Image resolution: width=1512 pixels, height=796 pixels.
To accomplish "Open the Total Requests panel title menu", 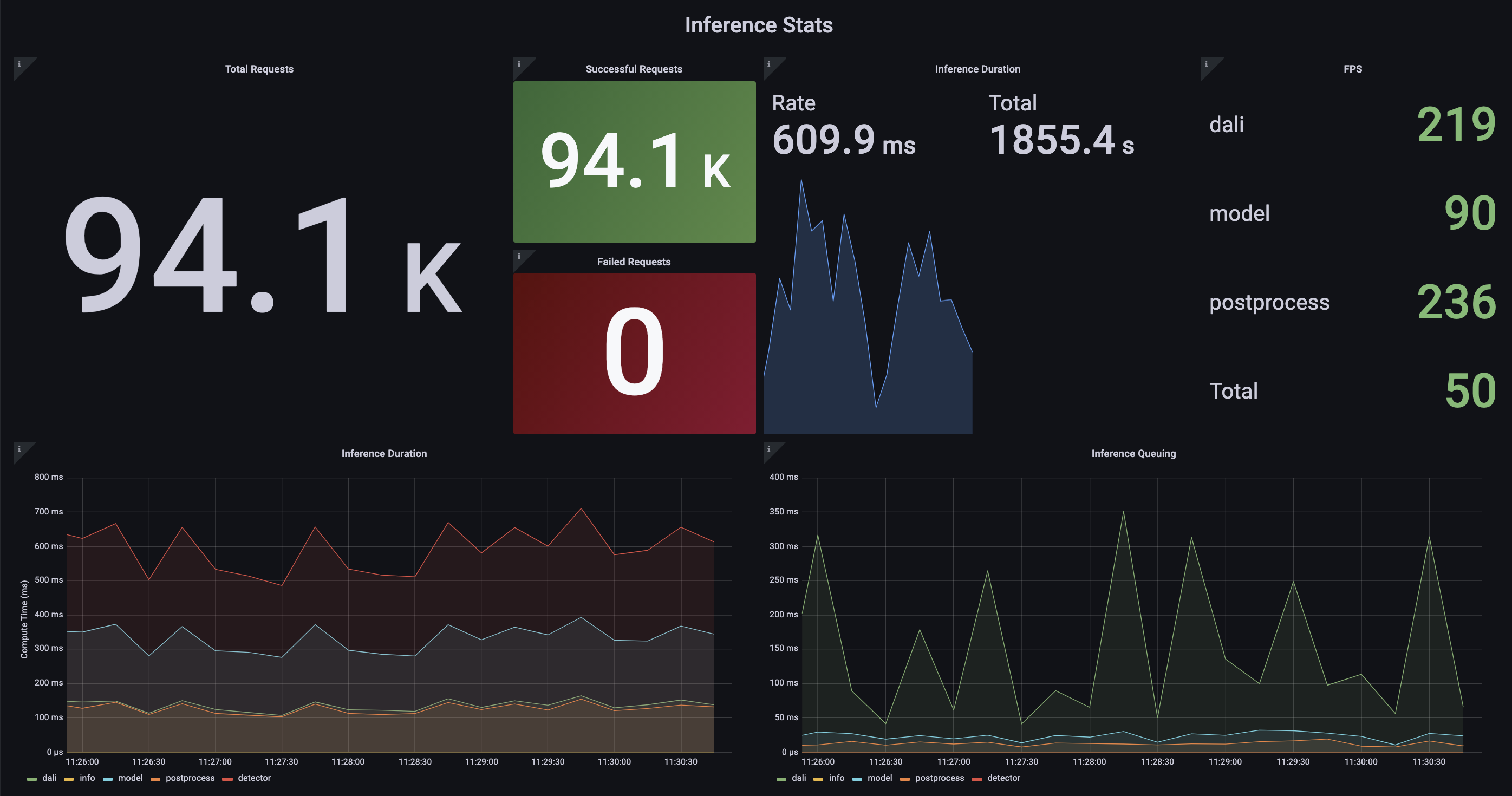I will [259, 69].
